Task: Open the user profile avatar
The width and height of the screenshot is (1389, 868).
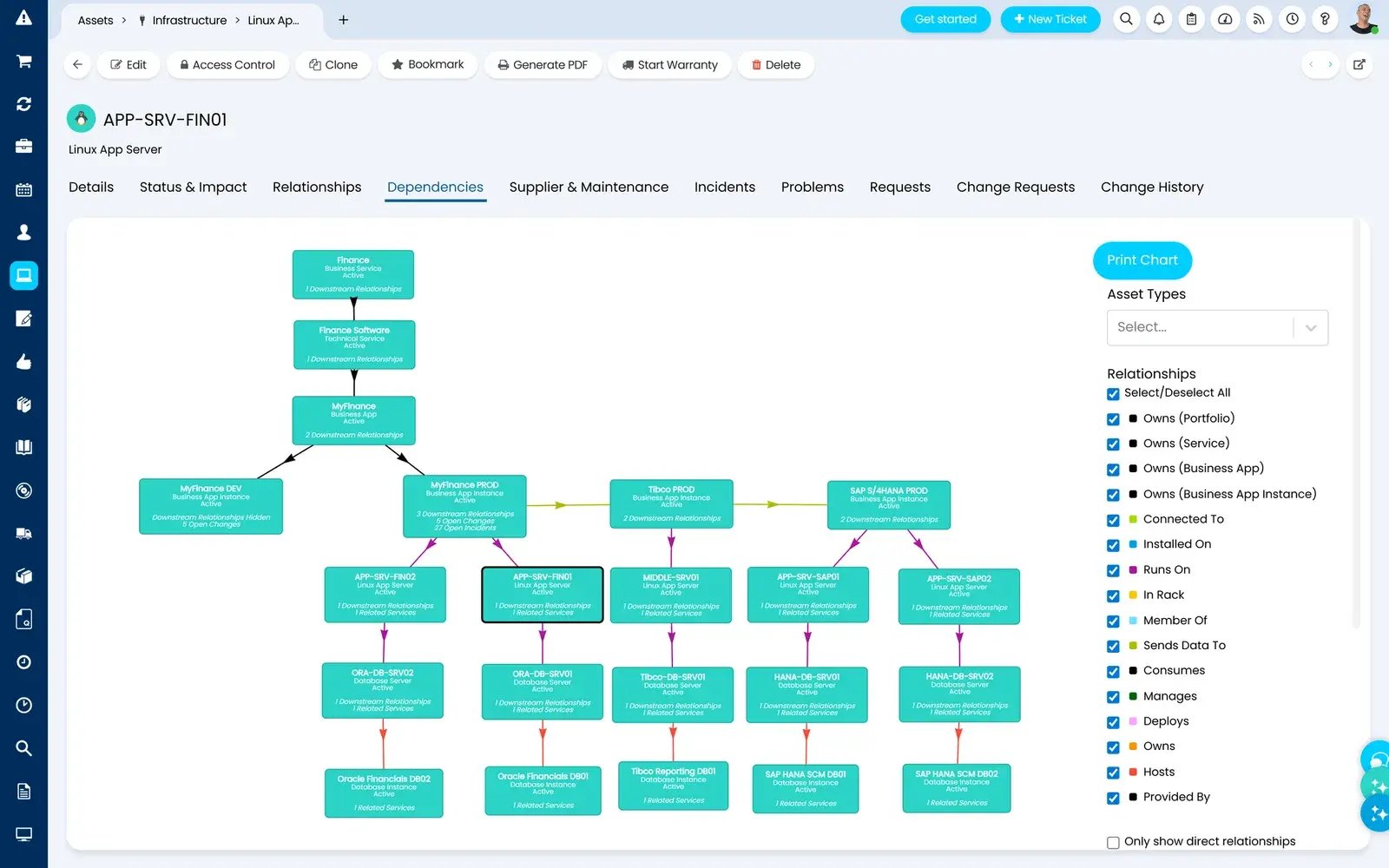Action: (1363, 18)
